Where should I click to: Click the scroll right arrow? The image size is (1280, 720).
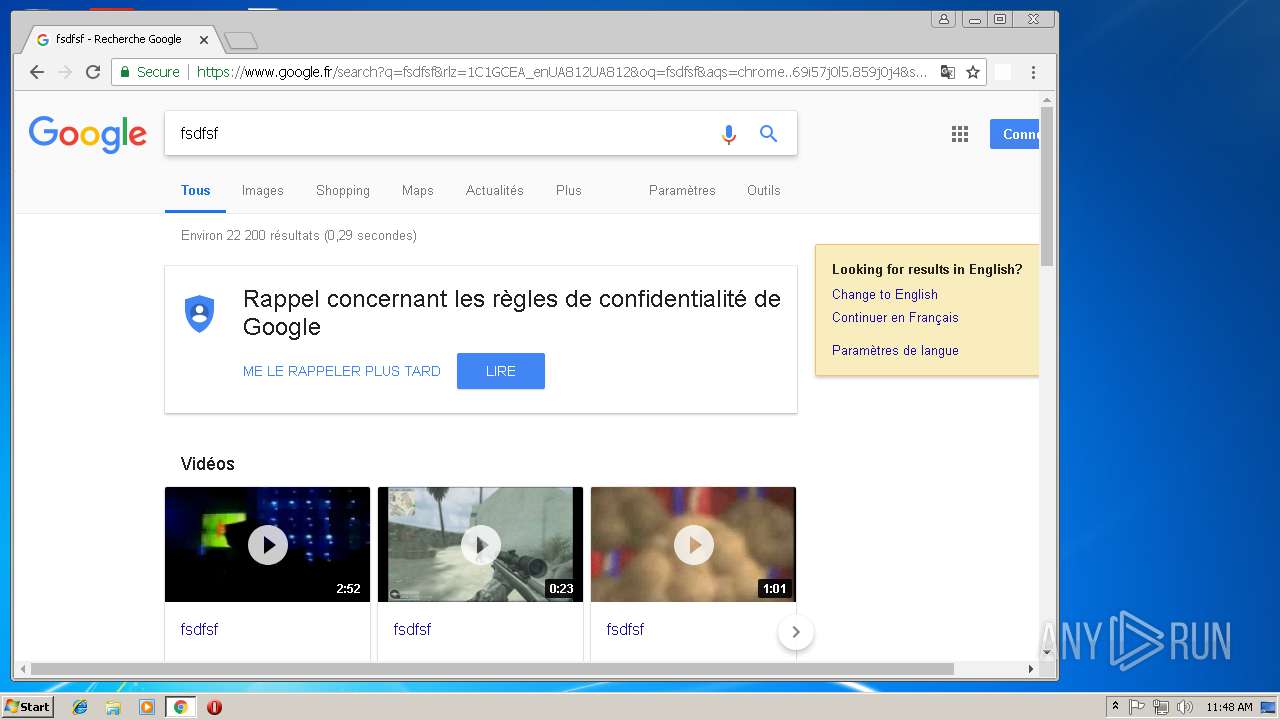pyautogui.click(x=1031, y=669)
